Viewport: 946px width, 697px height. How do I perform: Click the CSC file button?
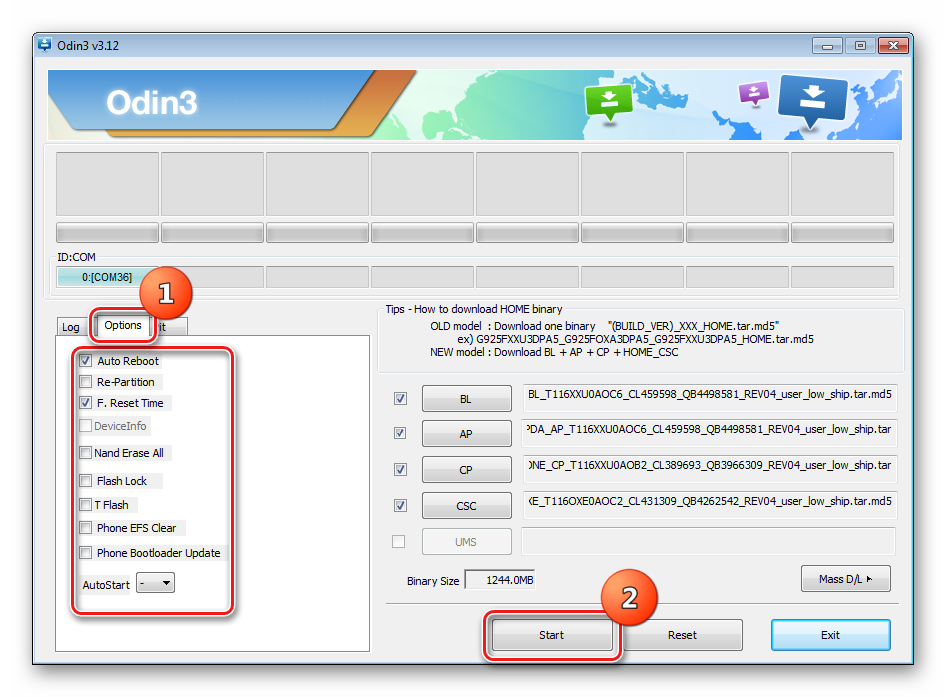[466, 506]
